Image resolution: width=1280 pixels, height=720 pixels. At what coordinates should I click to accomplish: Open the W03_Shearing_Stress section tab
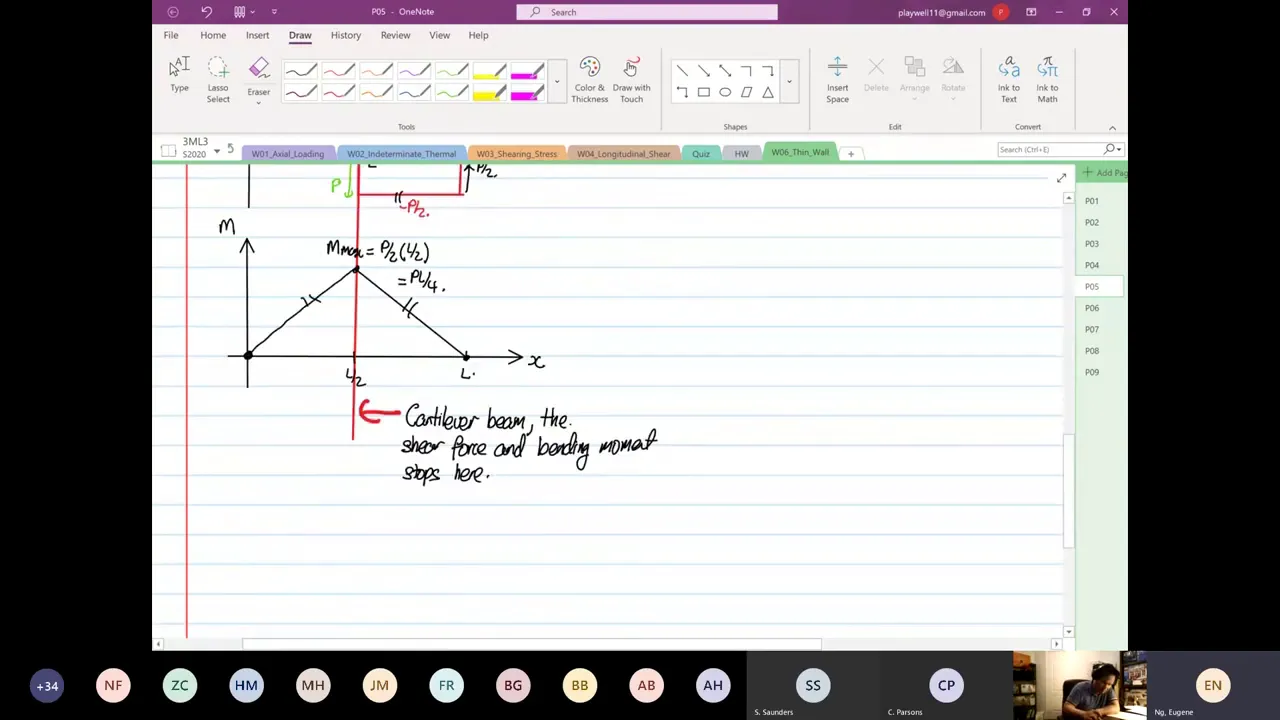point(516,154)
